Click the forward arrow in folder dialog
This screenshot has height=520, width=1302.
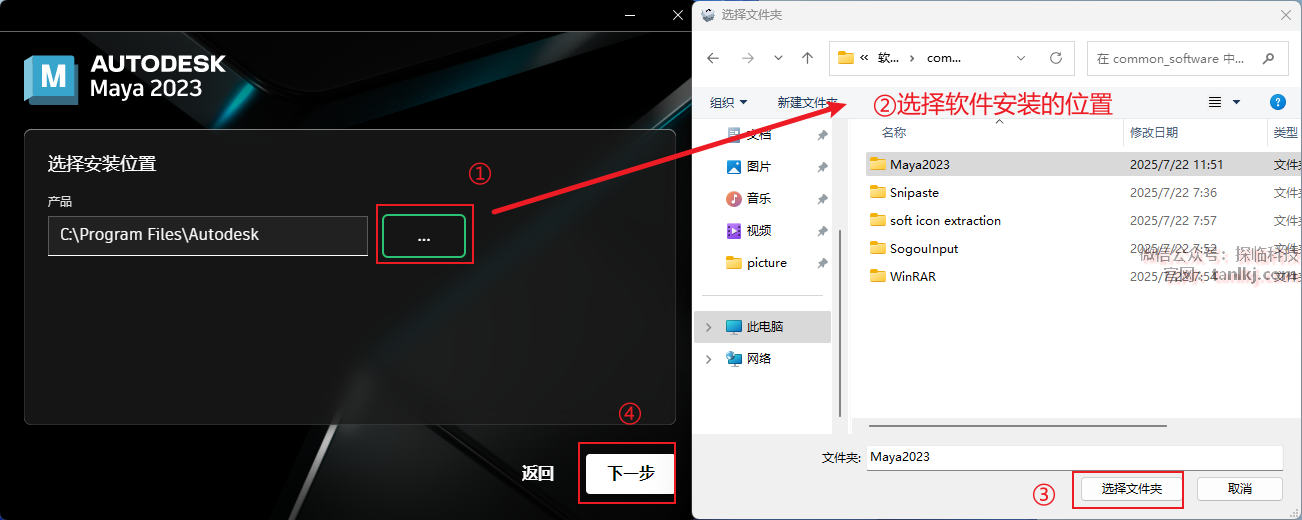pos(747,58)
